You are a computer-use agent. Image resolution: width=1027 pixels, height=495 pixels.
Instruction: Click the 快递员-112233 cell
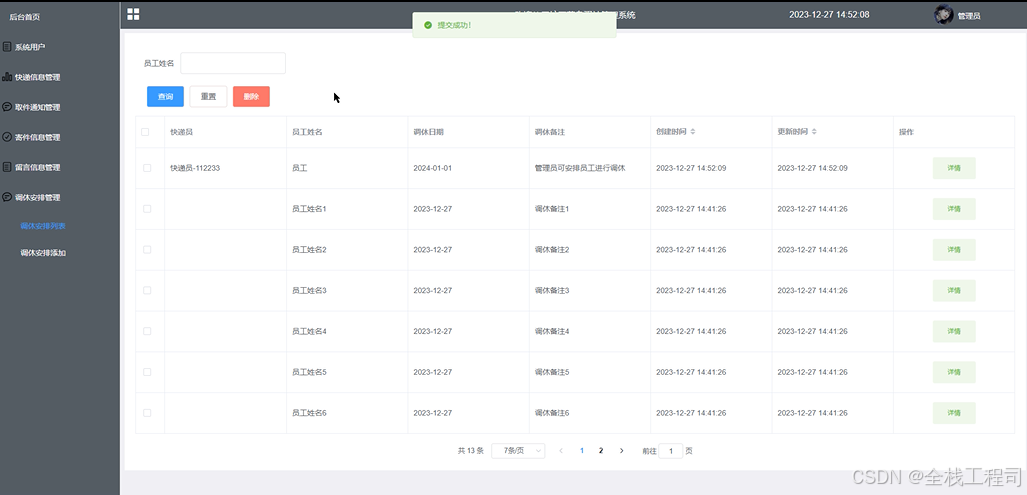pos(195,168)
